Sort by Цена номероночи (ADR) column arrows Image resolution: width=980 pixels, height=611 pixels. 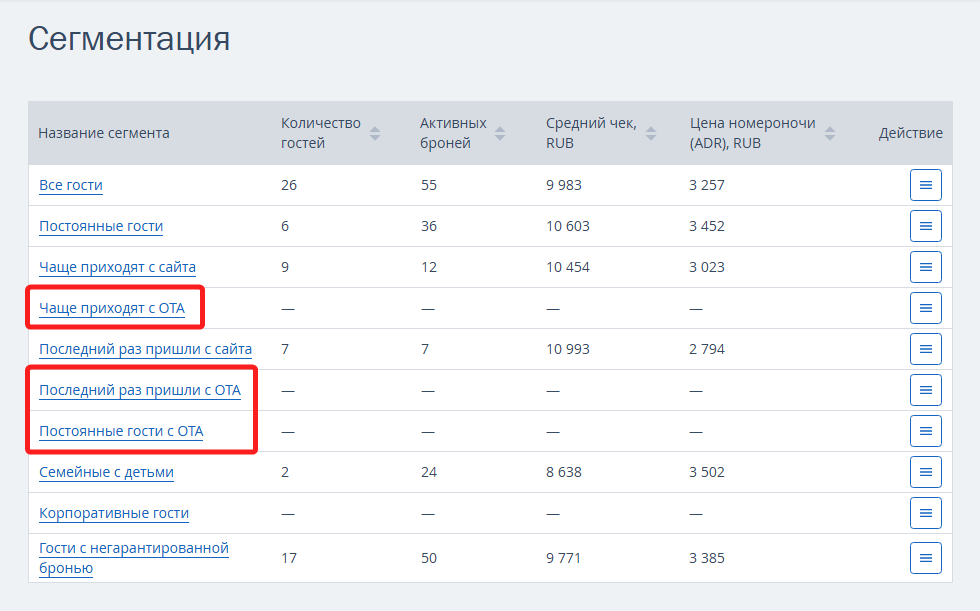(x=830, y=133)
